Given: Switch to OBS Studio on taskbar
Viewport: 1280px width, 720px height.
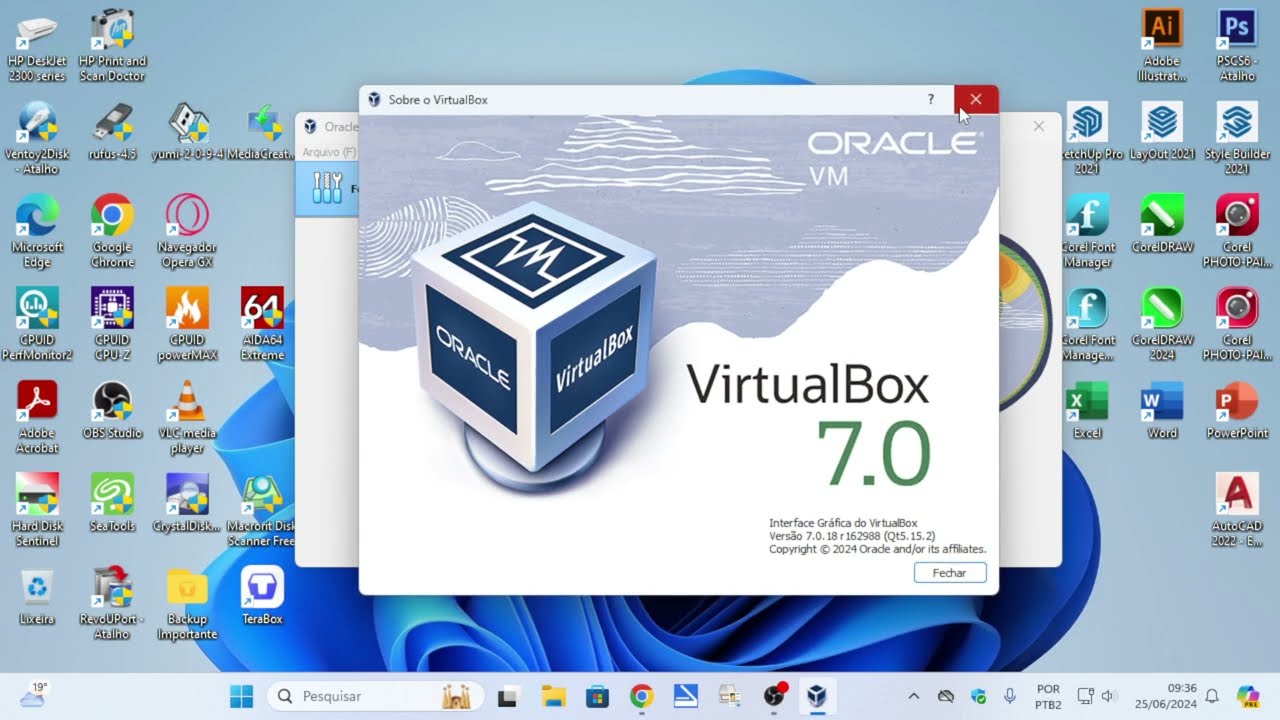Looking at the screenshot, I should point(775,696).
